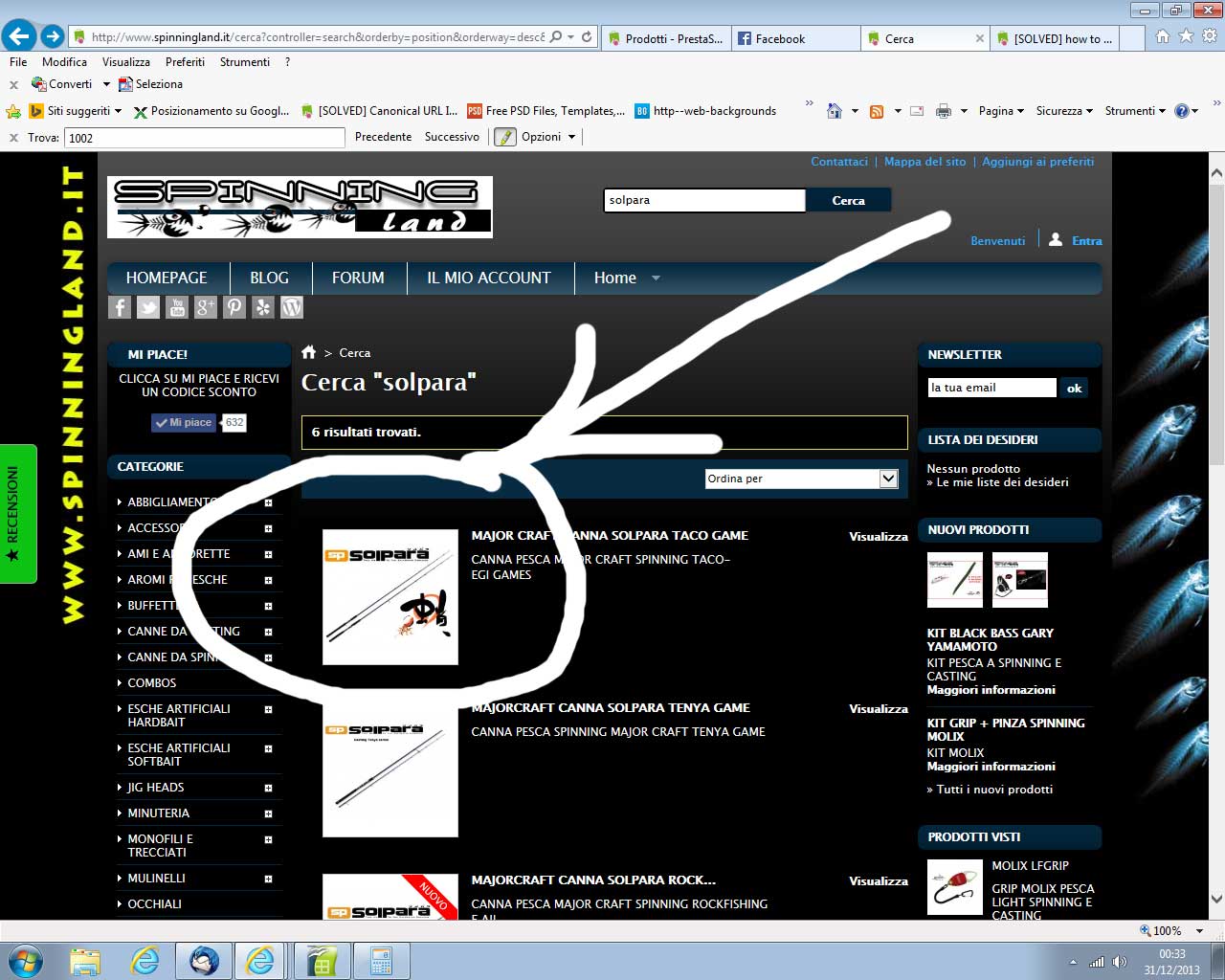
Task: Click the Spinning Land logo
Action: [x=300, y=207]
